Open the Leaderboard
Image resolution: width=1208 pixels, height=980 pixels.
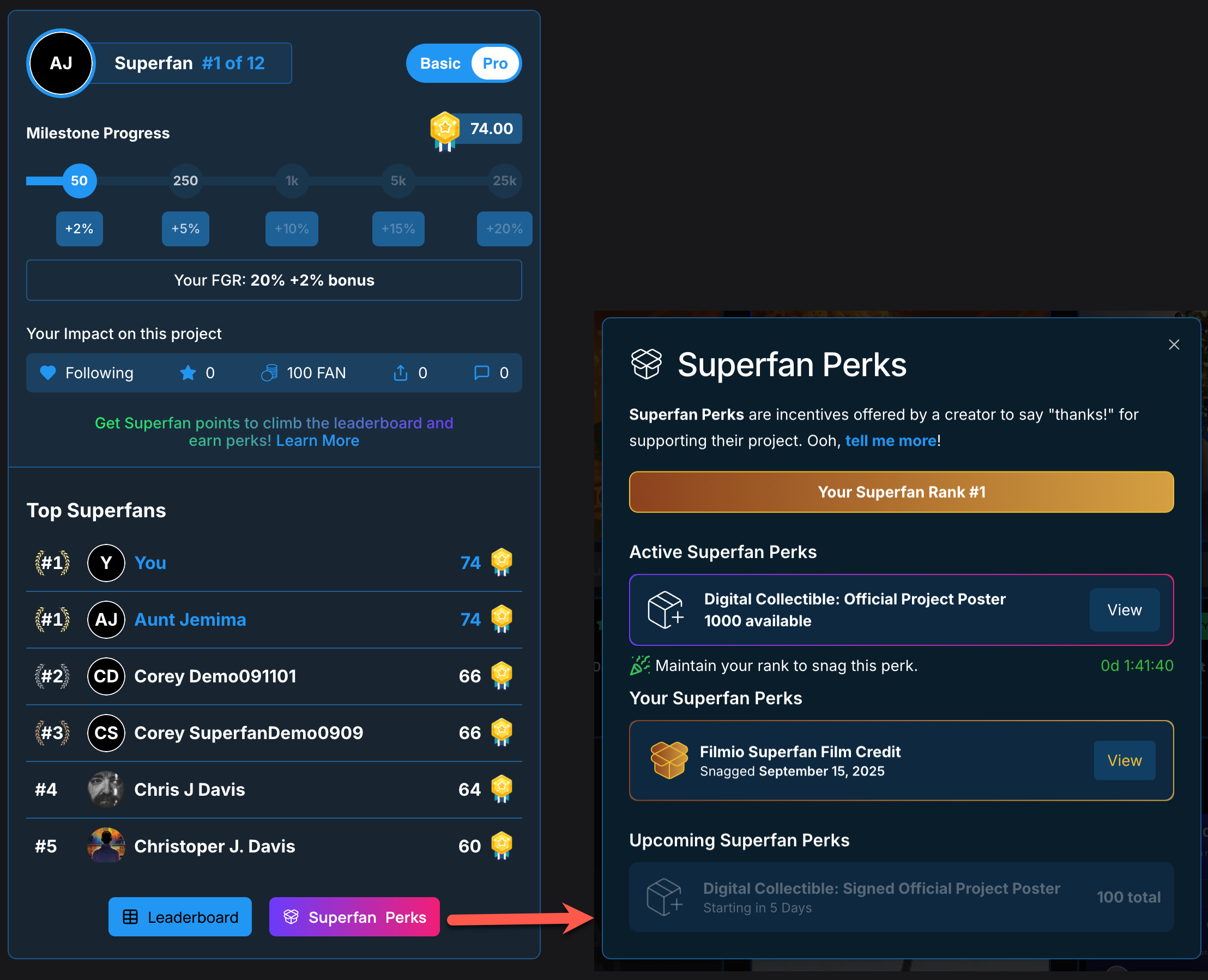pos(180,917)
